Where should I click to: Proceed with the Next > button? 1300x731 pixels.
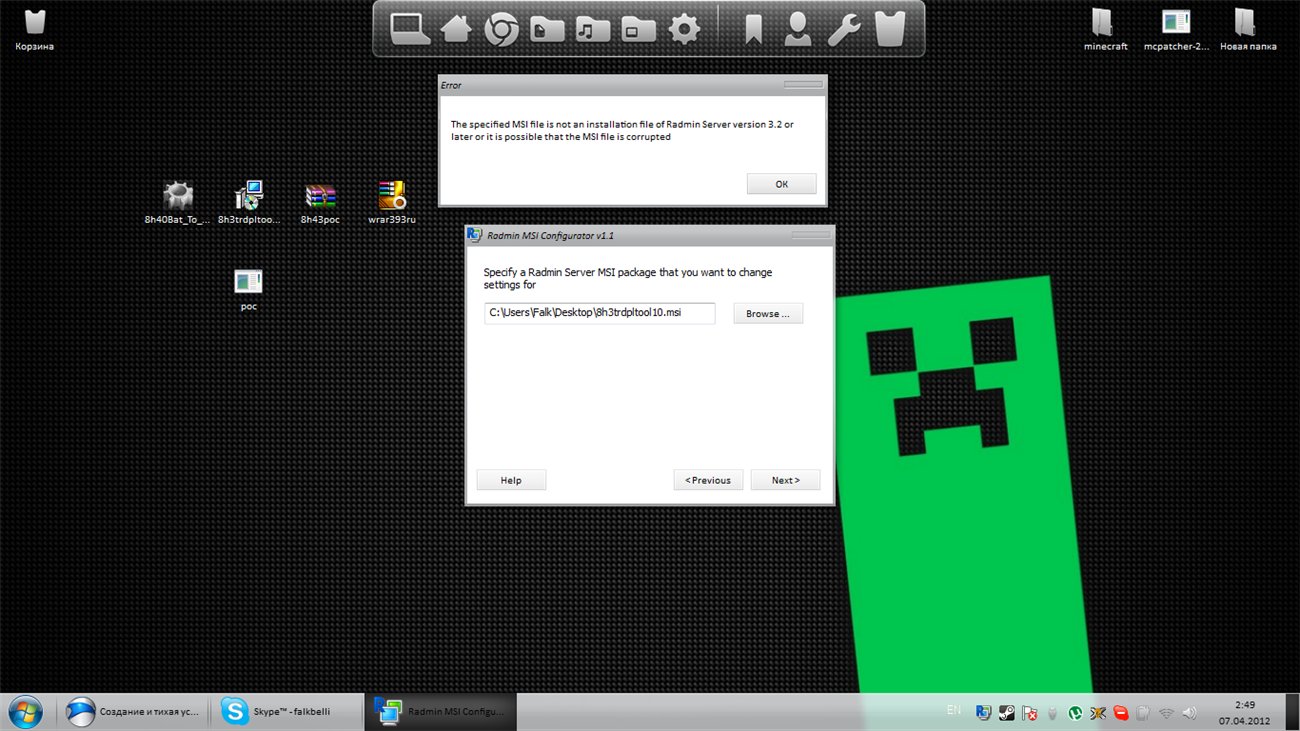tap(785, 480)
